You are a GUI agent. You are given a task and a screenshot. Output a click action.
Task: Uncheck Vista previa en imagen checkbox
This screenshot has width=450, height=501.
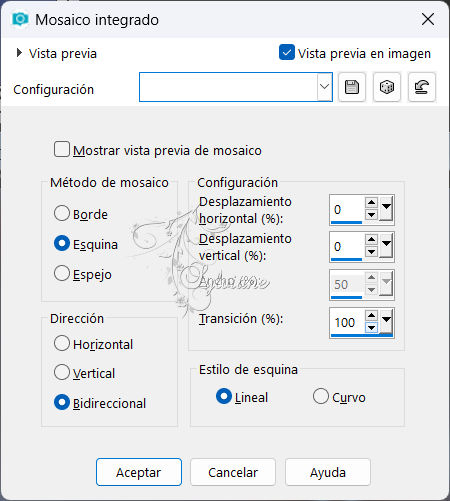click(x=287, y=52)
